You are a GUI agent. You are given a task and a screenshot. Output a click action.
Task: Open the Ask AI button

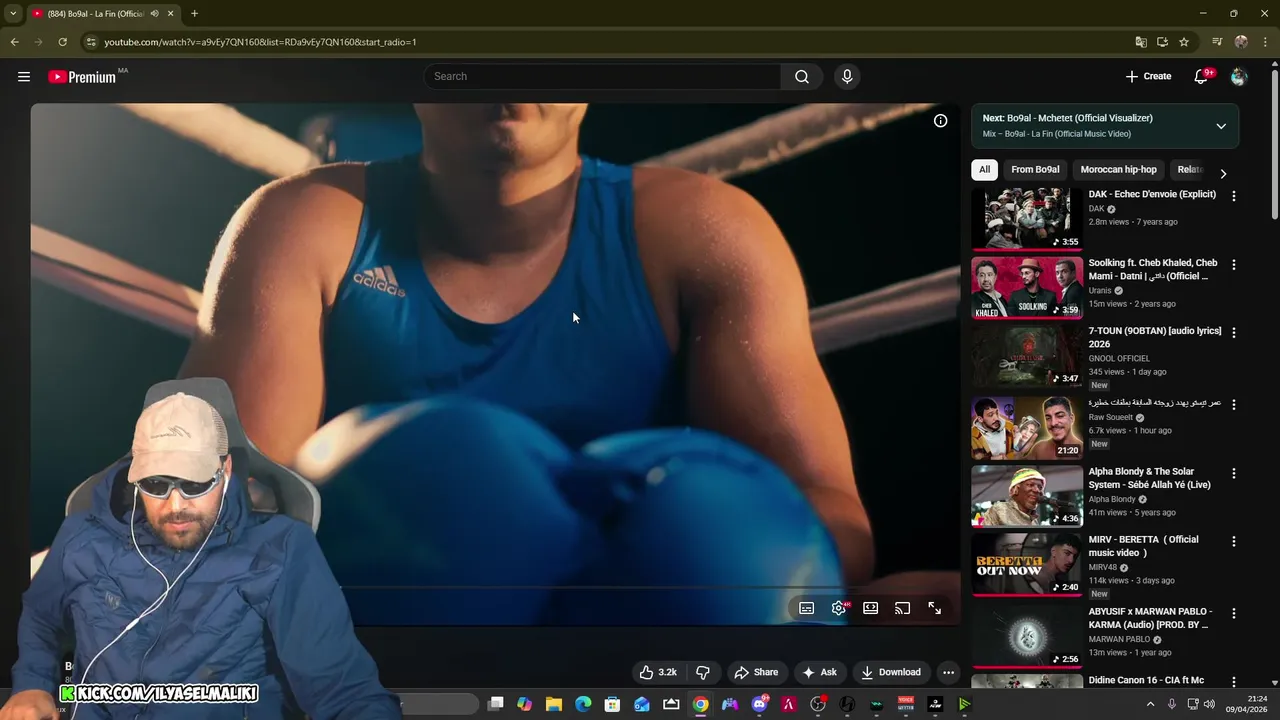(x=820, y=672)
